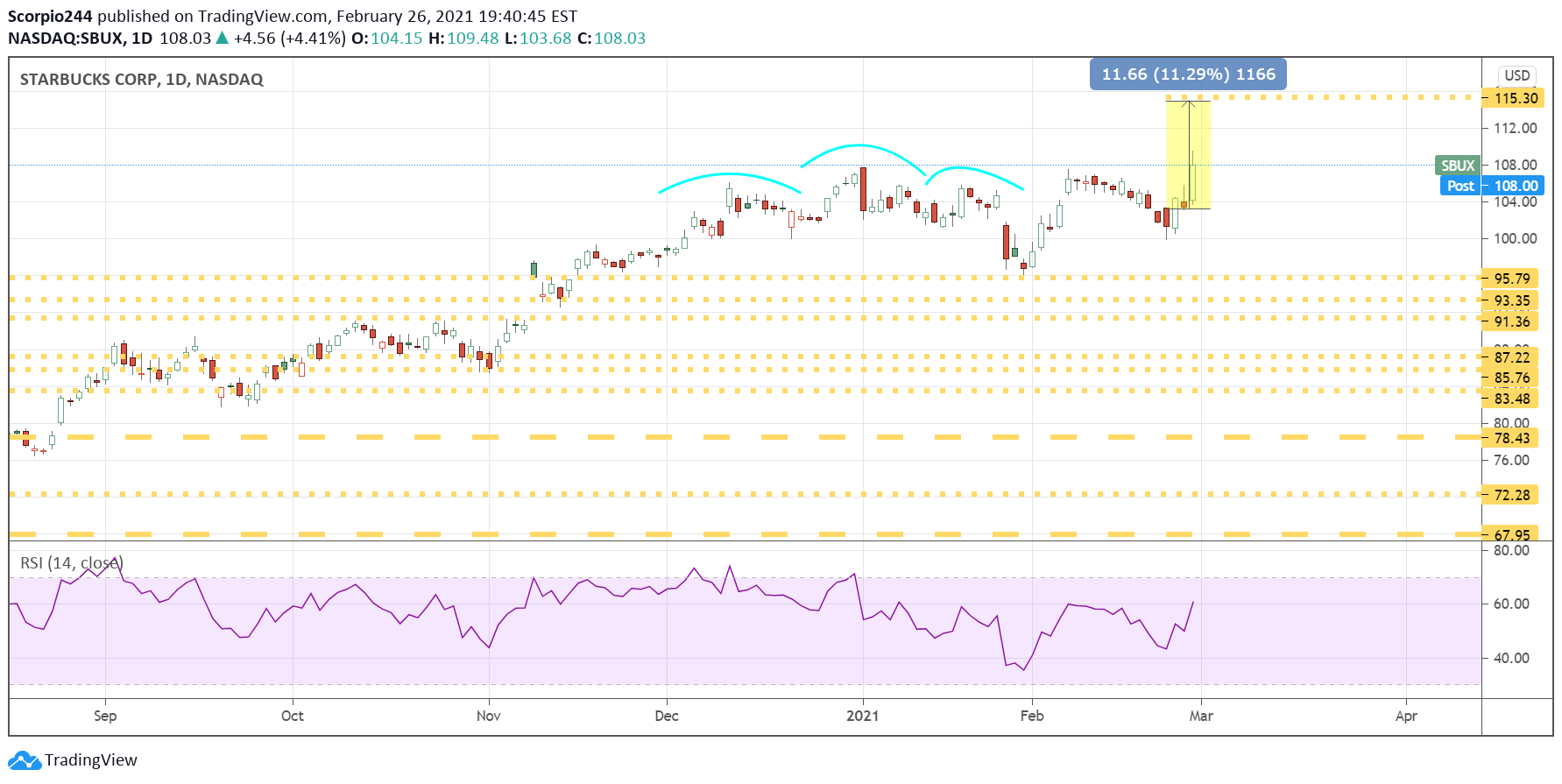Click the Post 108.00 price label

pyautogui.click(x=1493, y=186)
